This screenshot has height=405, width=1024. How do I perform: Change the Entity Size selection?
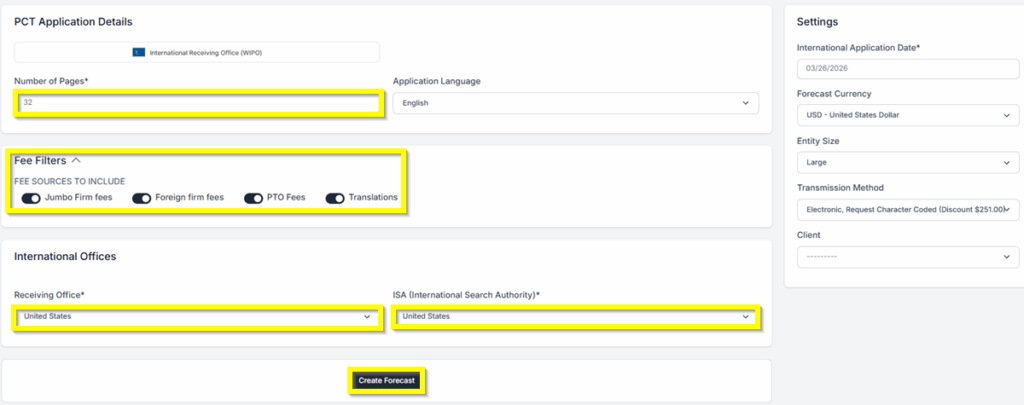point(907,162)
